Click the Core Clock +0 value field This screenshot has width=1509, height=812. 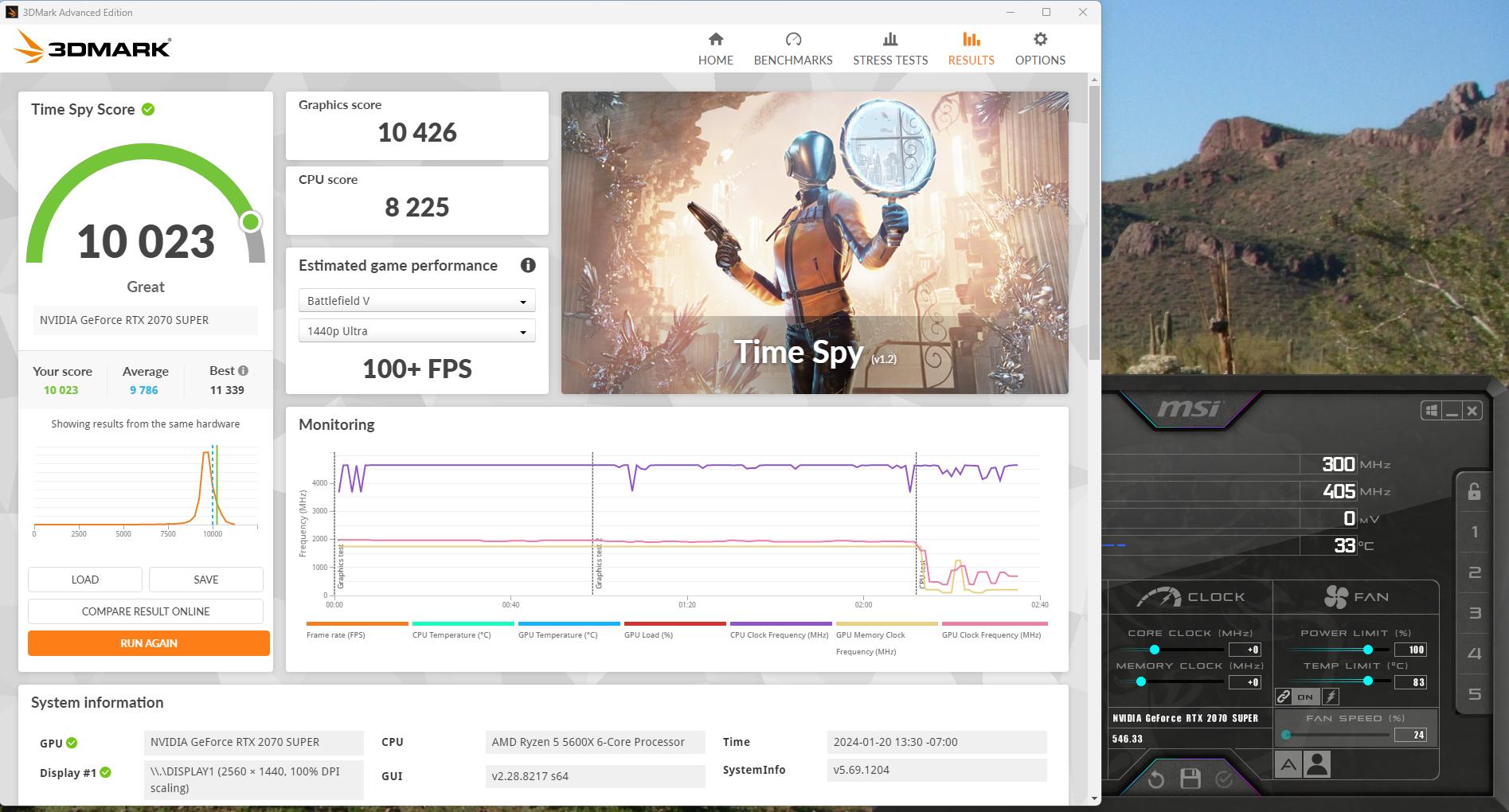1245,650
